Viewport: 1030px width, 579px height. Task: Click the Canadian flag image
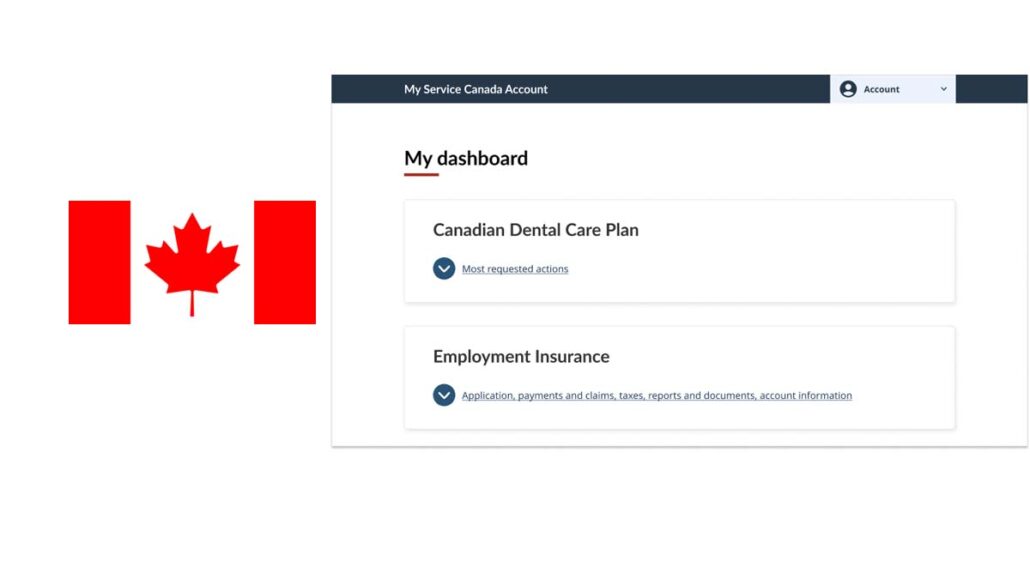point(192,262)
